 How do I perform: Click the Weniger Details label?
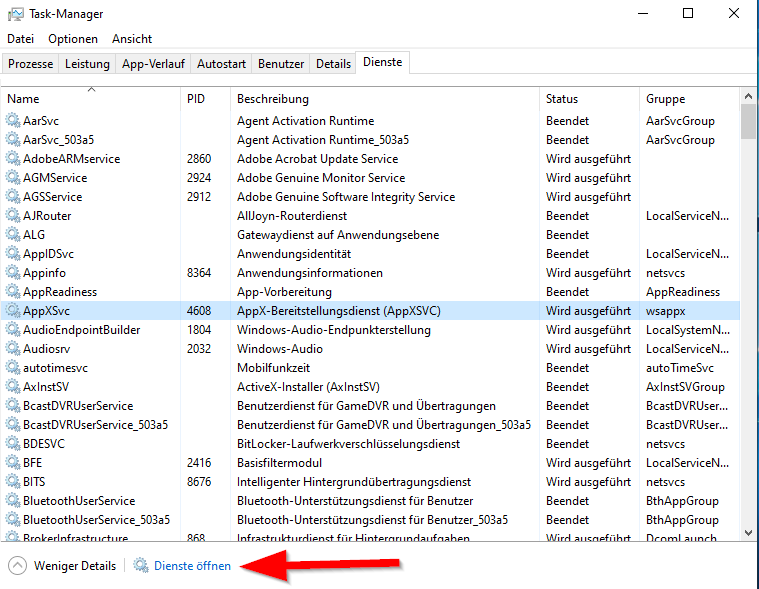click(x=75, y=566)
